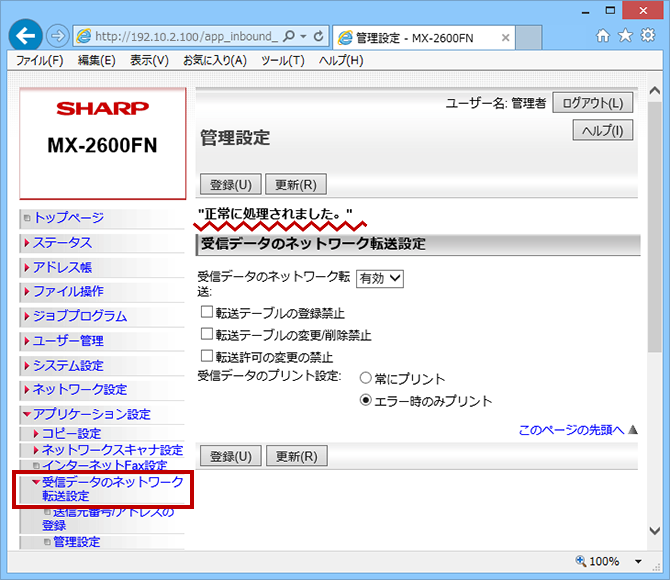The width and height of the screenshot is (670, 580).
Task: Open the browser Home icon
Action: [602, 36]
